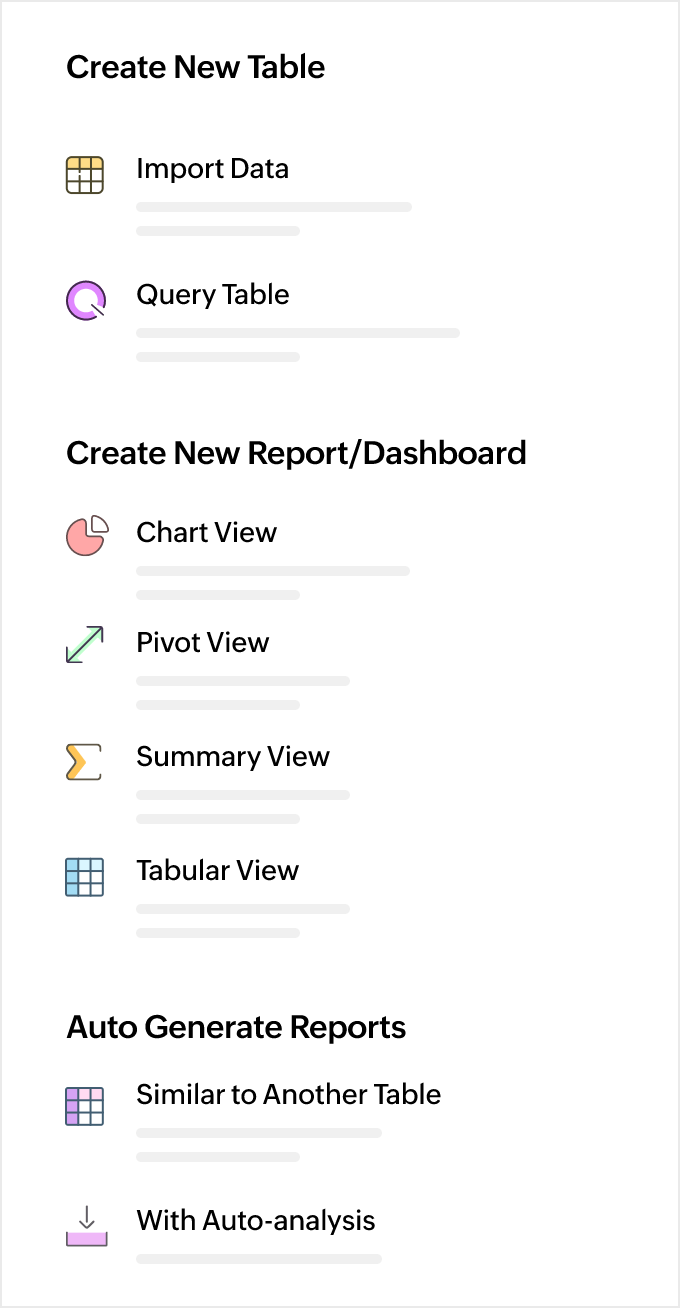Select the Summary View option
This screenshot has height=1308, width=680.
[233, 757]
